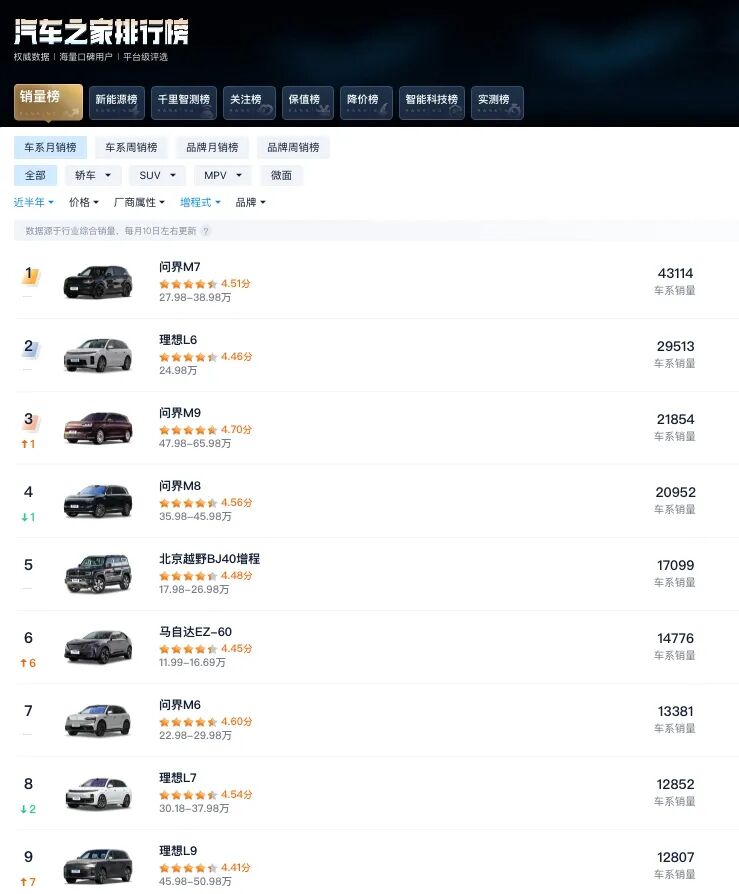Click the 4.70分 star rating of 问界M9

[205, 429]
